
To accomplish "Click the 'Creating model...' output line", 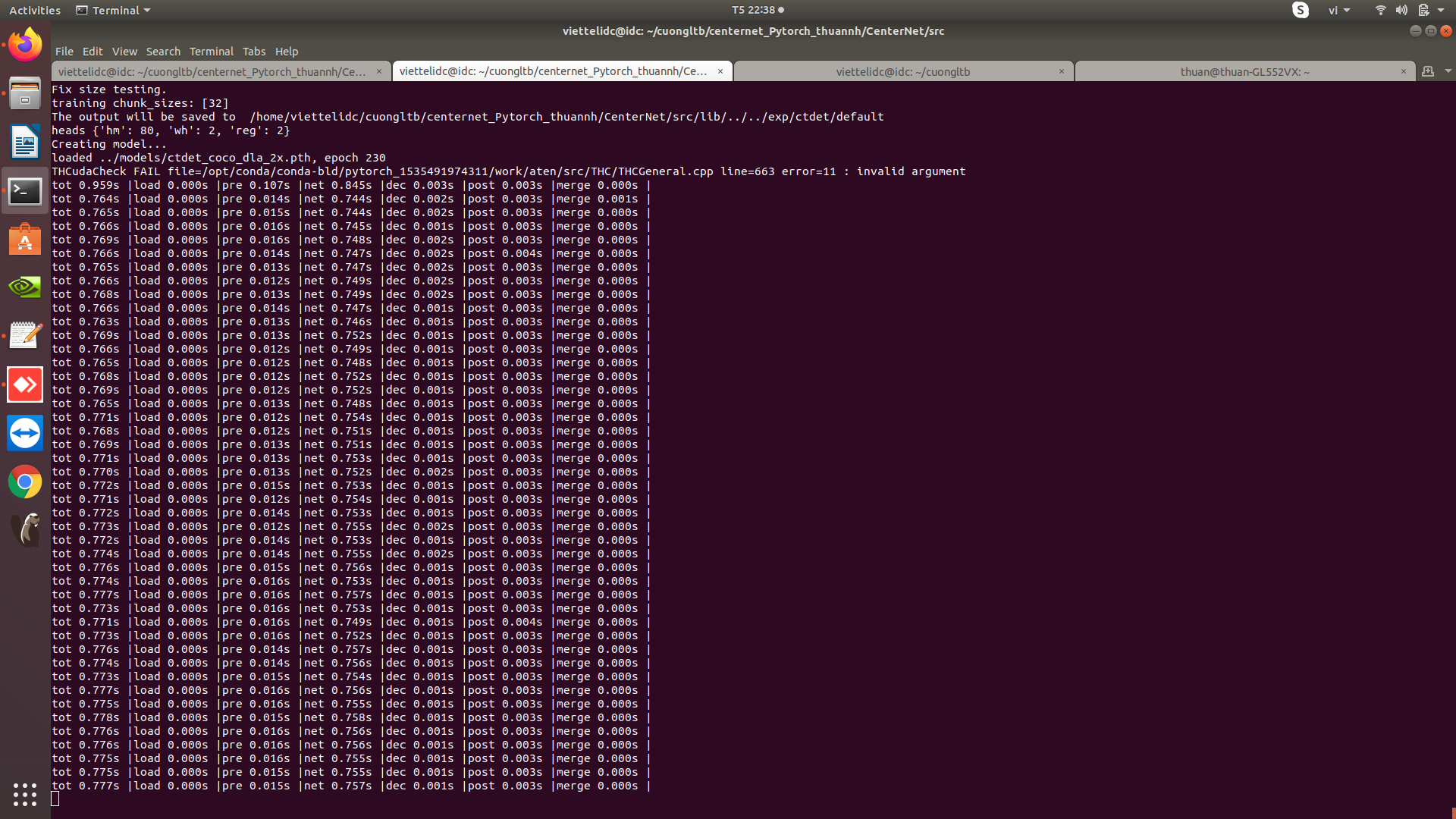I will click(x=109, y=144).
